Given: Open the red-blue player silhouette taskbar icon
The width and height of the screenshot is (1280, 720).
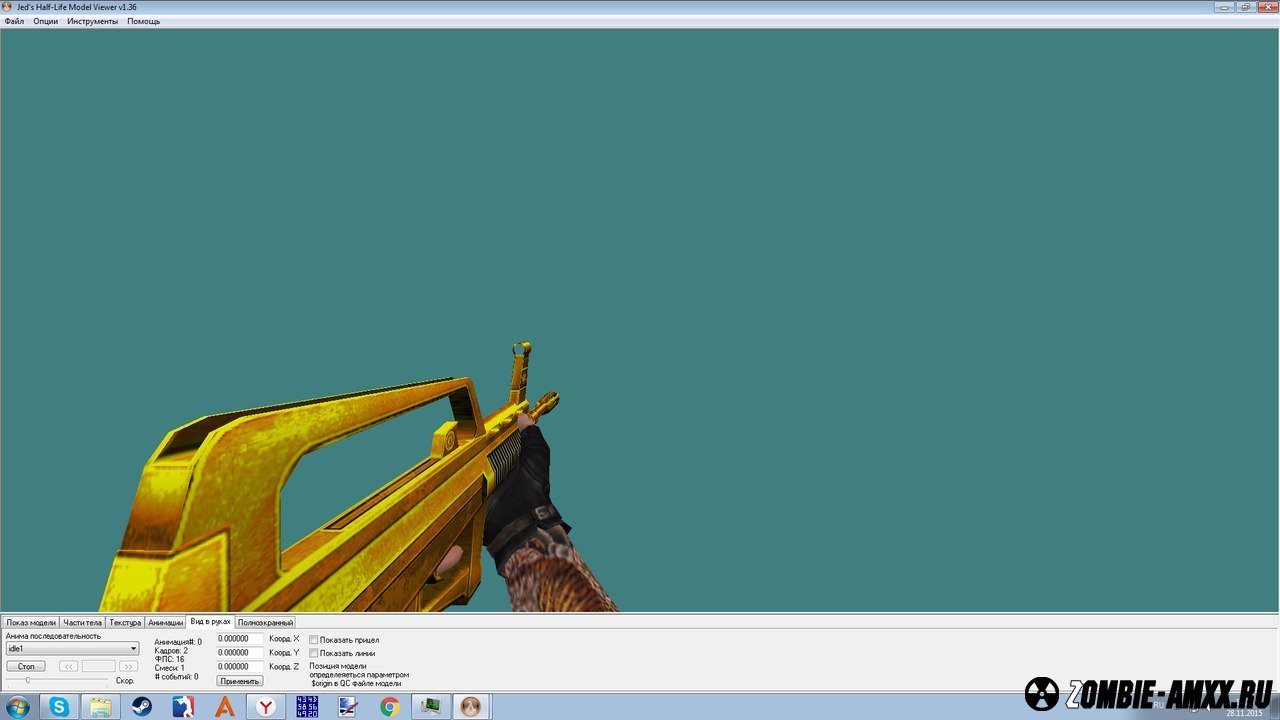Looking at the screenshot, I should coord(183,707).
